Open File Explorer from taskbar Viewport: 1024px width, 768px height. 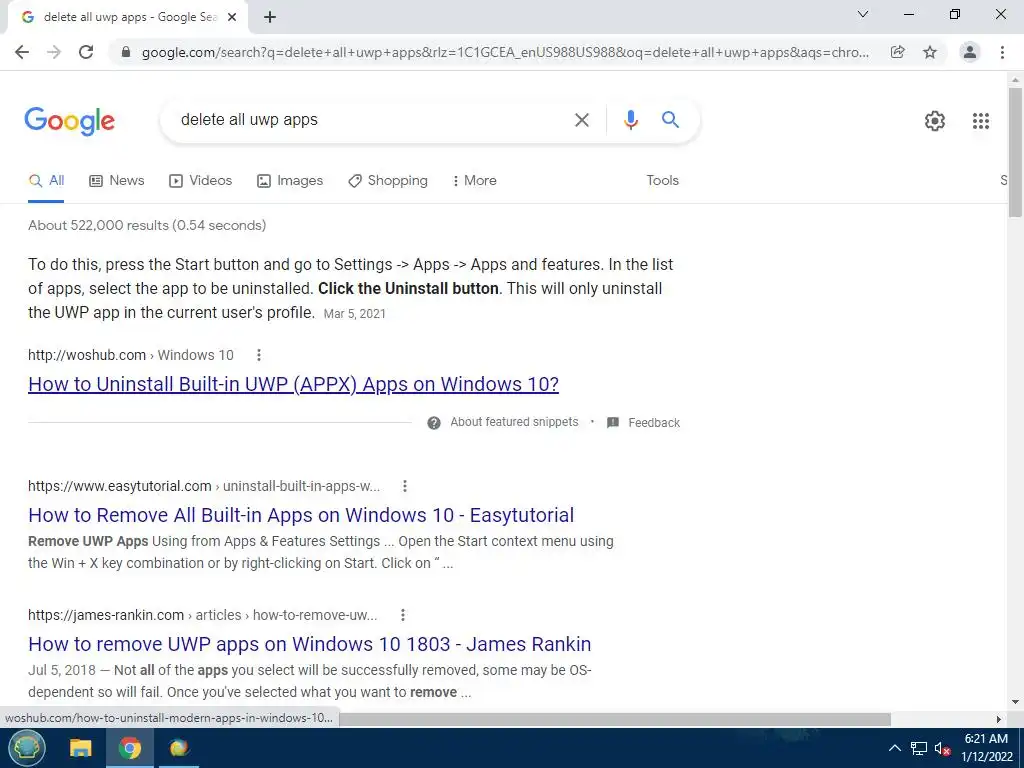click(x=80, y=748)
